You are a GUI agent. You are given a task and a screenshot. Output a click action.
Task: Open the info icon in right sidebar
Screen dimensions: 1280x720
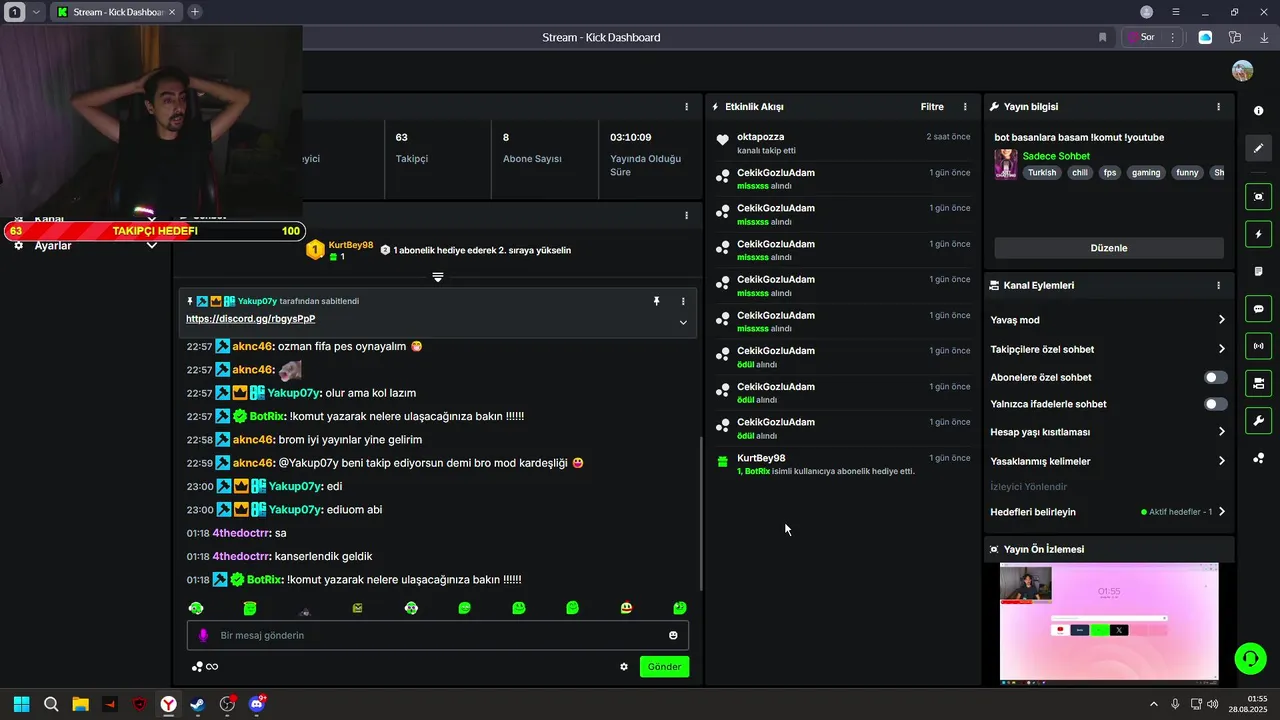tap(1259, 111)
